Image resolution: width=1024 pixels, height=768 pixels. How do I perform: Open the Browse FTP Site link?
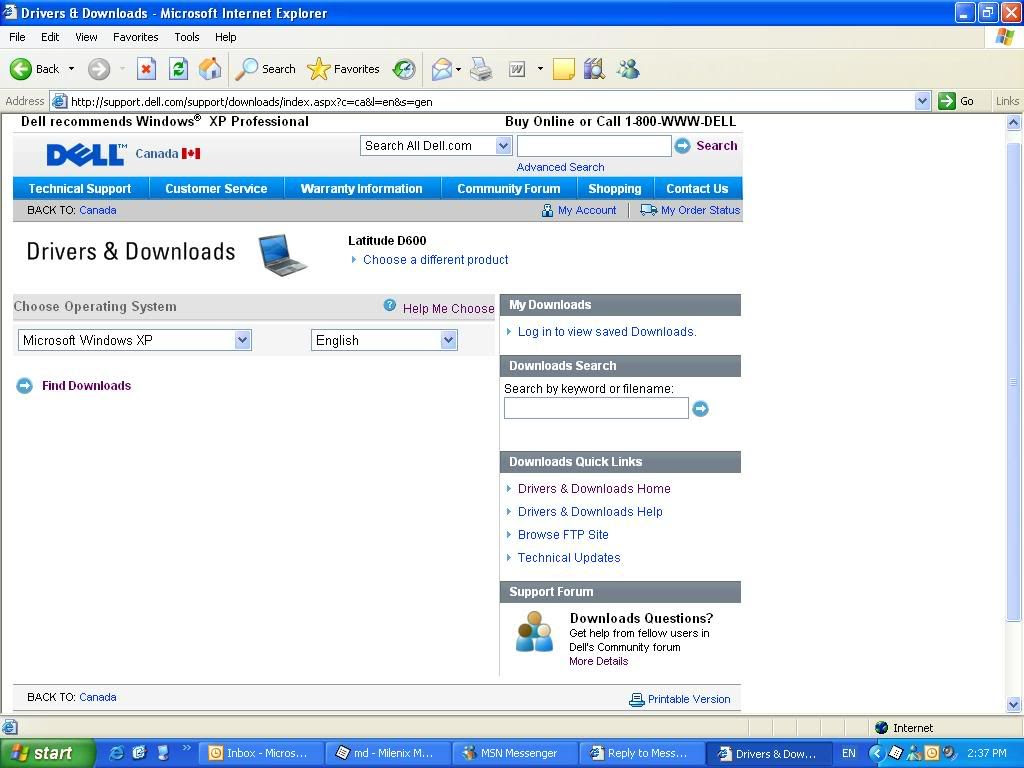(563, 535)
